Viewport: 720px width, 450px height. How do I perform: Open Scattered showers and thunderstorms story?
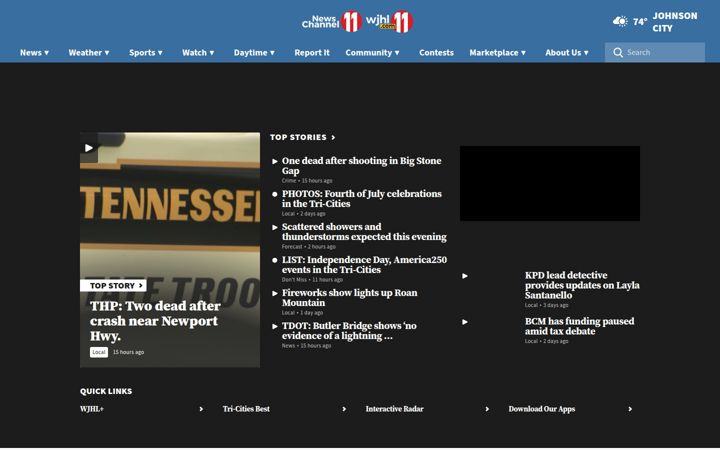pos(364,232)
